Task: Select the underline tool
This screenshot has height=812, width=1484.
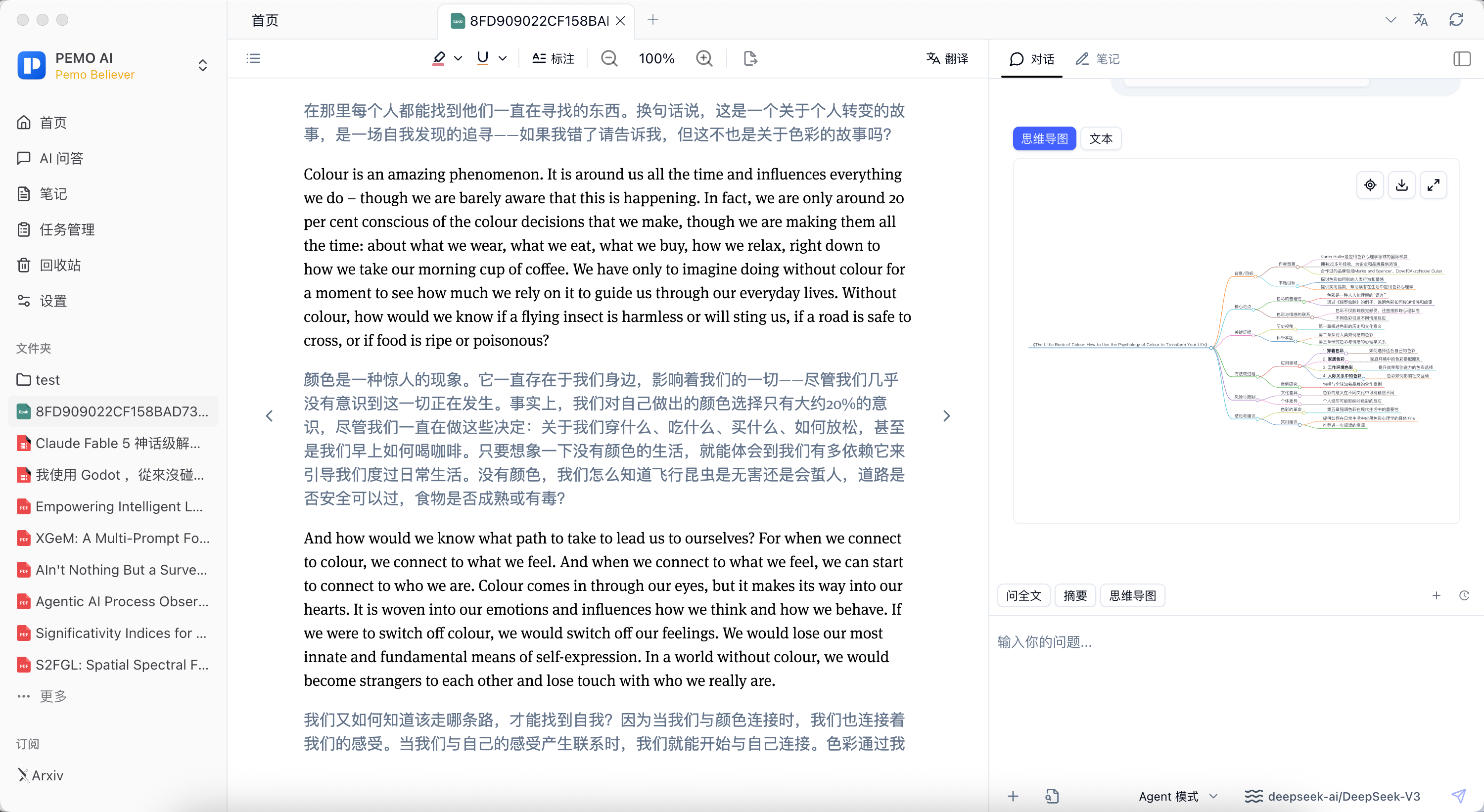Action: [483, 58]
